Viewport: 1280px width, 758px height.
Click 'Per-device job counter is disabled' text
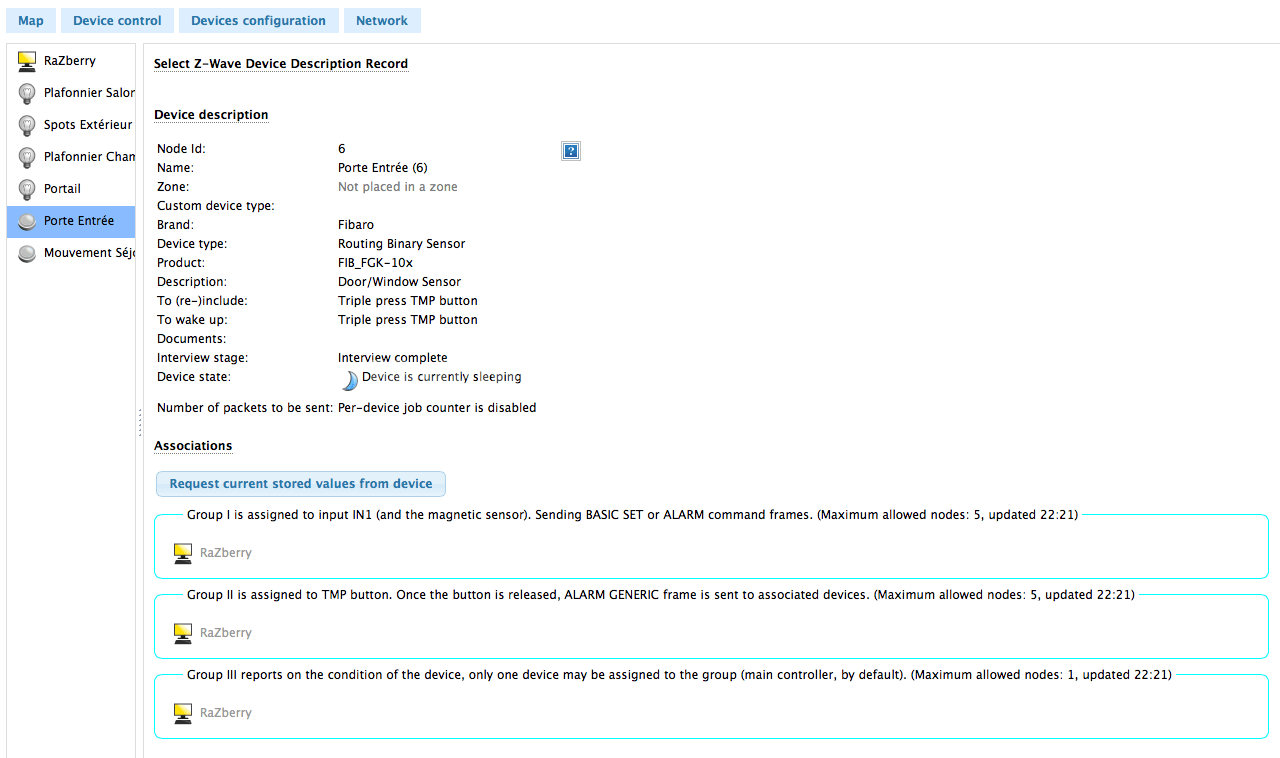[437, 408]
